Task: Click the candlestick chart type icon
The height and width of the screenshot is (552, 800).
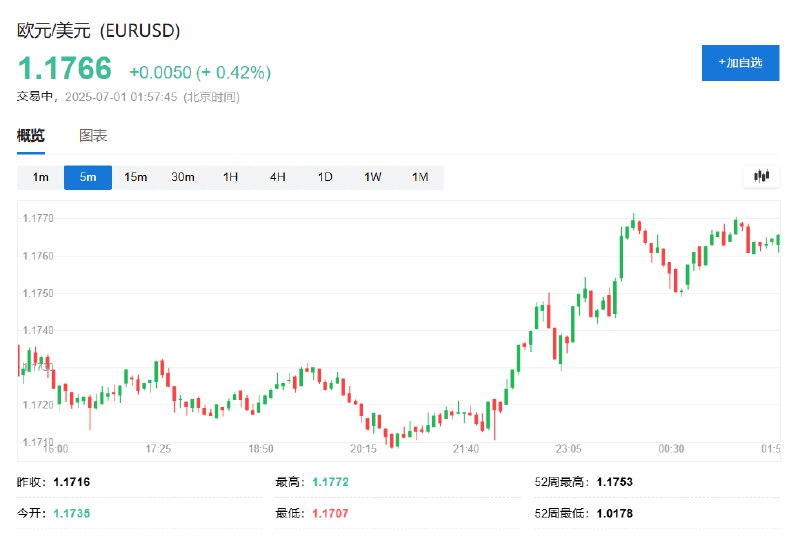Action: click(x=761, y=177)
